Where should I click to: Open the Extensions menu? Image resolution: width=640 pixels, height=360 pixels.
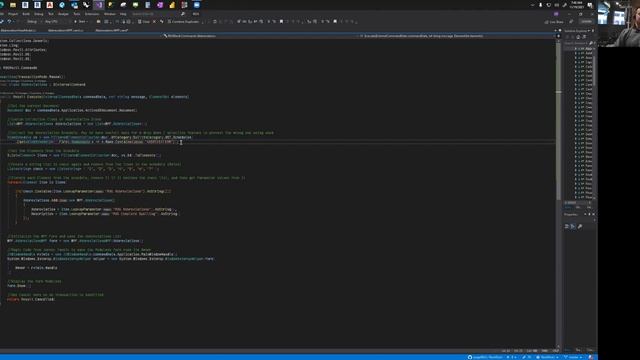pos(92,14)
